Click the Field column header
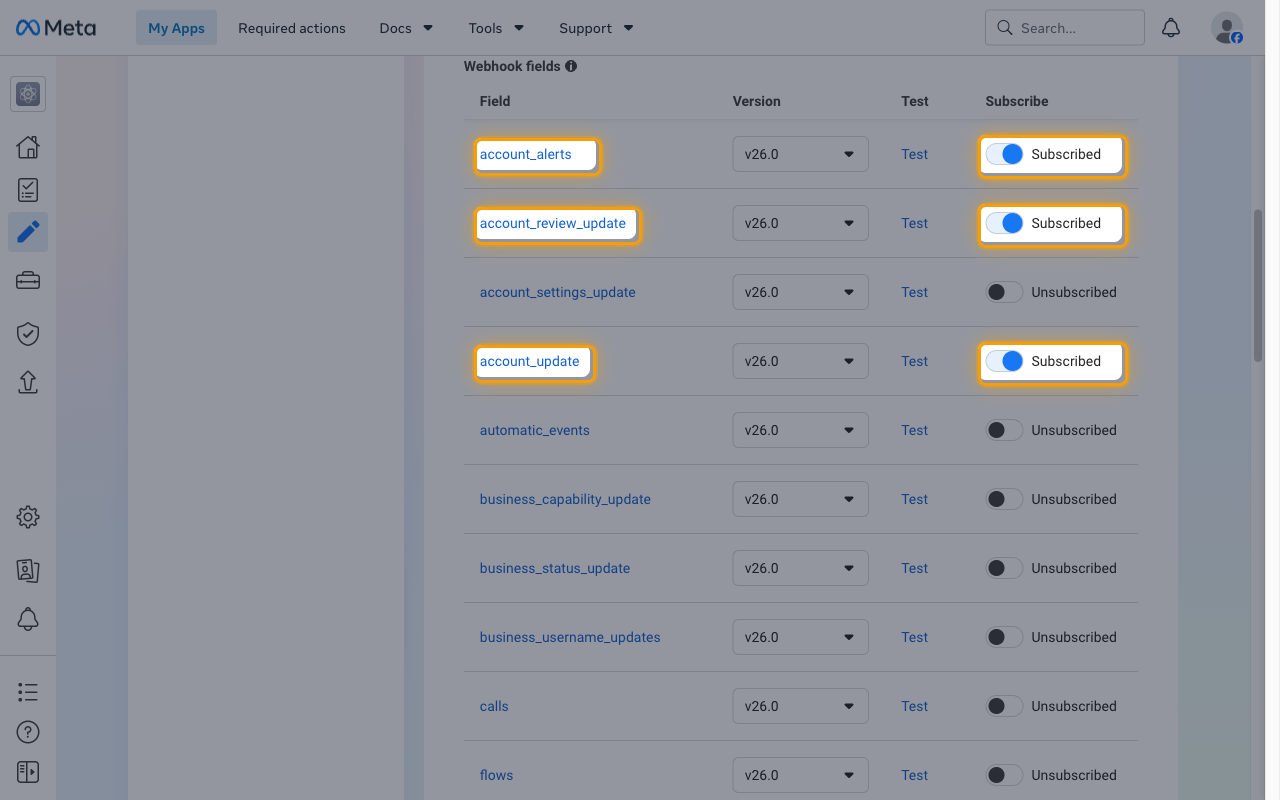Image resolution: width=1280 pixels, height=800 pixels. coord(495,101)
